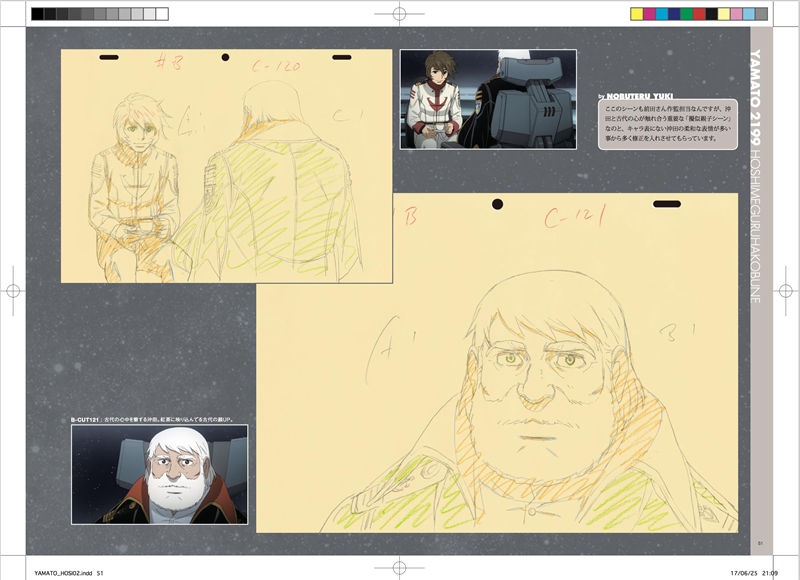
Task: Click the cyan swatch in the color bar
Action: pyautogui.click(x=662, y=14)
